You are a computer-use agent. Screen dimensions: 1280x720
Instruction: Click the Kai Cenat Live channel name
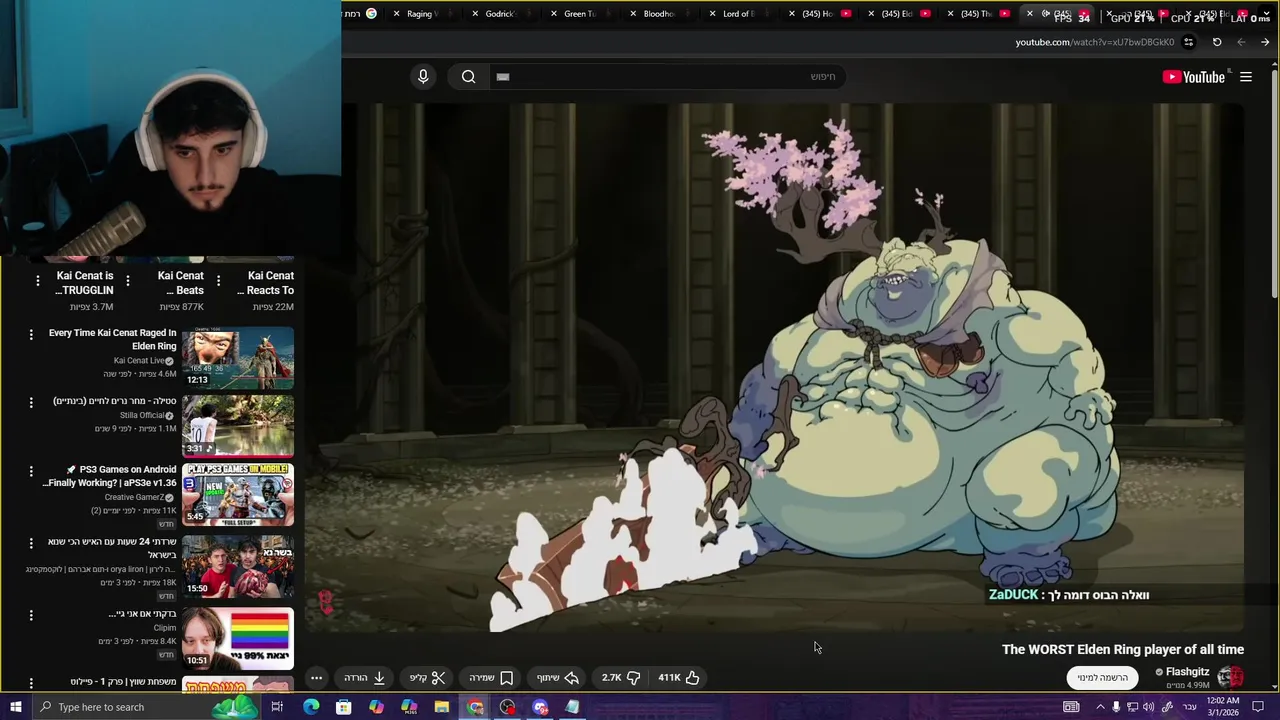(x=138, y=360)
